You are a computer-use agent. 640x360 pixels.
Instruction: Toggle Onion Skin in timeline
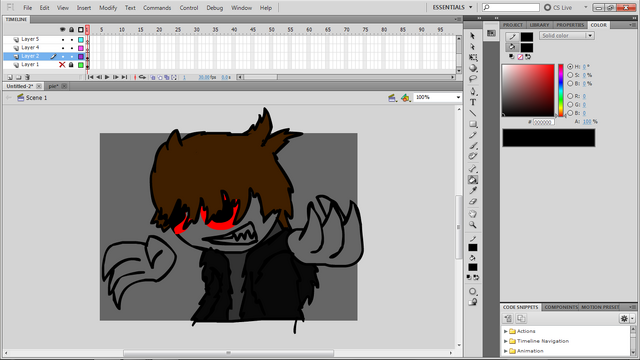pos(153,77)
